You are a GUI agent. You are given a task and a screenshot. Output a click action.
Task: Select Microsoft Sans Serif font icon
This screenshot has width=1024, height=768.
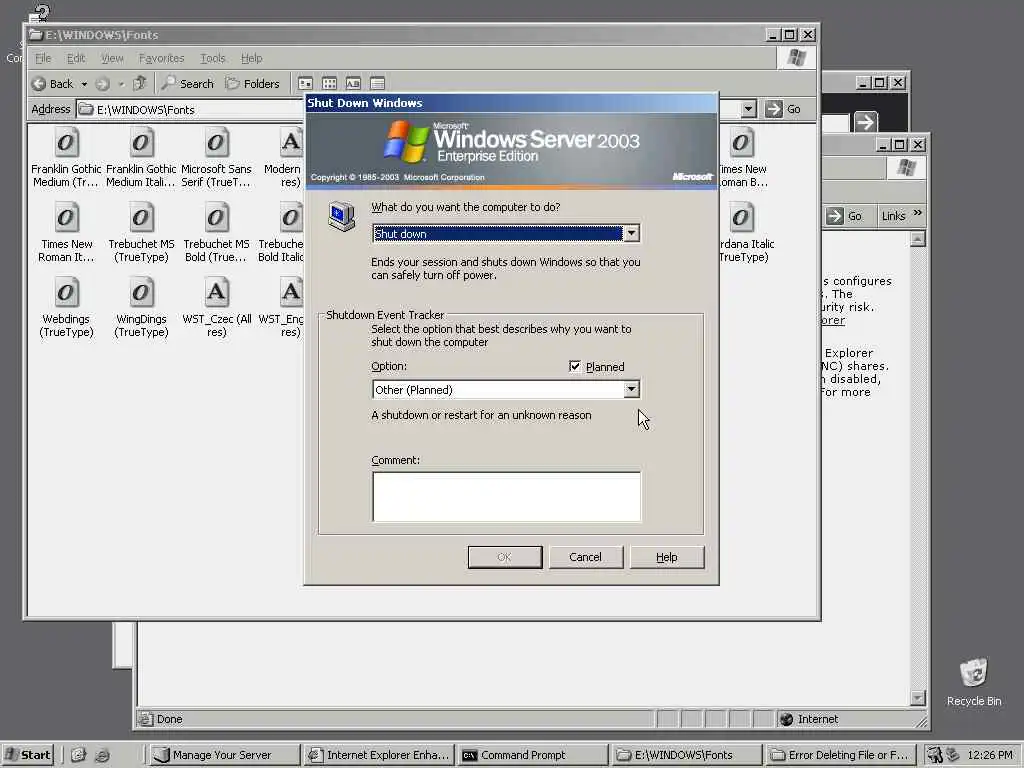tap(216, 143)
